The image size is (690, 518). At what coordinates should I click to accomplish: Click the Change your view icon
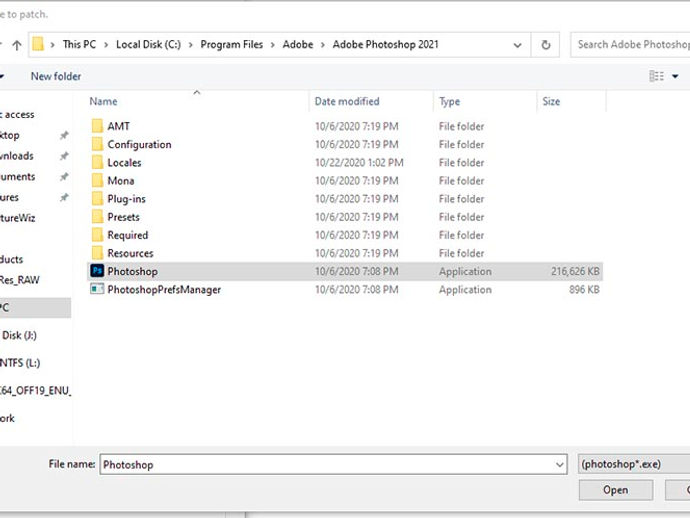(657, 76)
